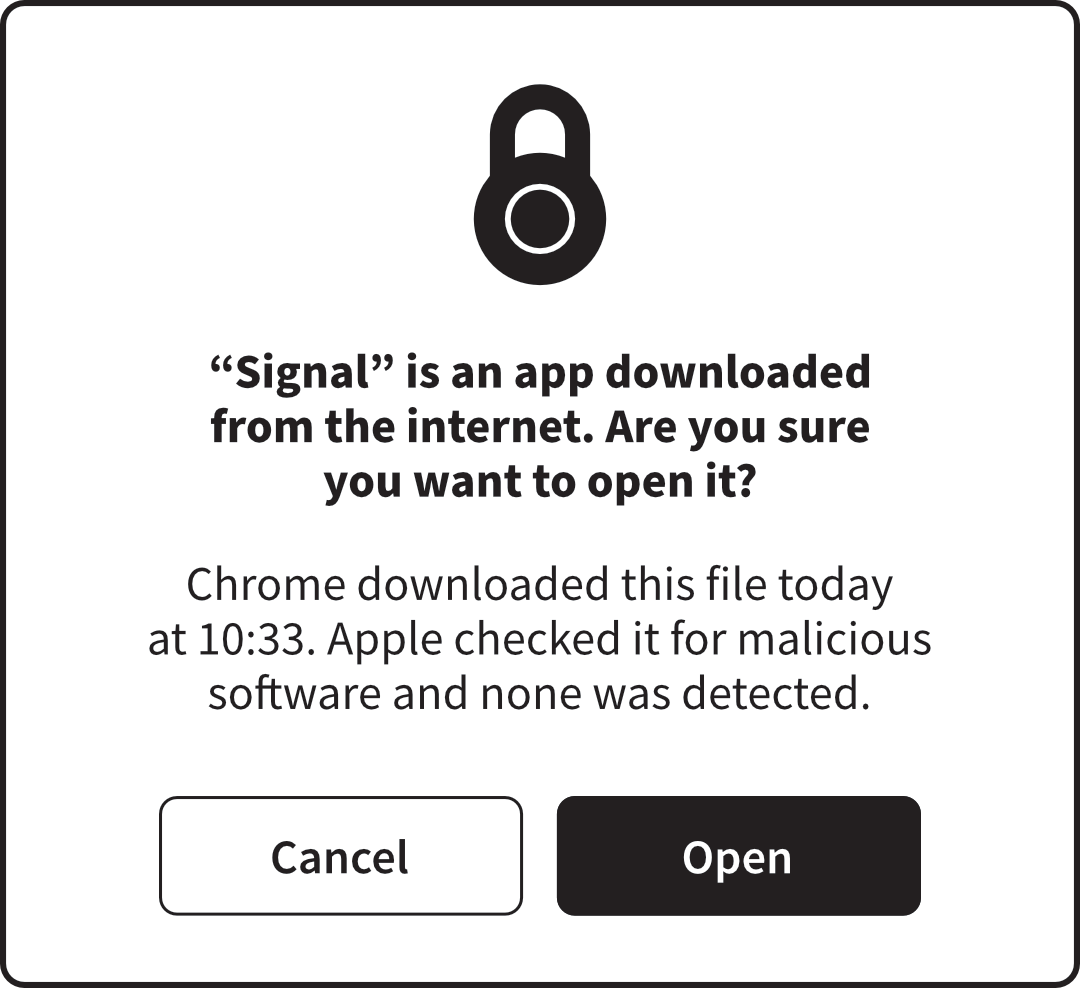This screenshot has width=1080, height=988.
Task: Click the word "downloaded" in the bold heading
Action: (x=738, y=373)
